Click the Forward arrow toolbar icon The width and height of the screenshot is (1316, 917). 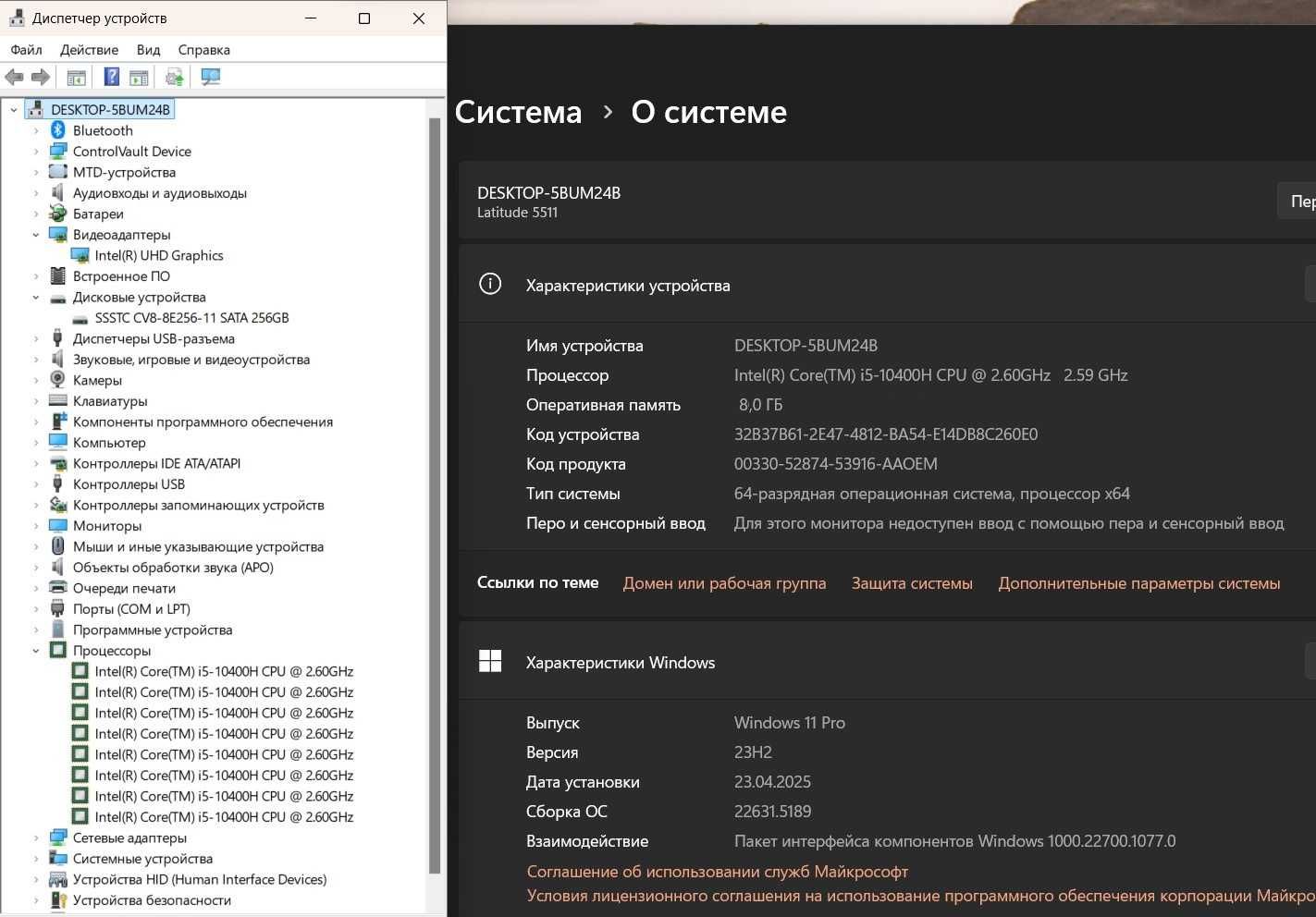click(40, 78)
